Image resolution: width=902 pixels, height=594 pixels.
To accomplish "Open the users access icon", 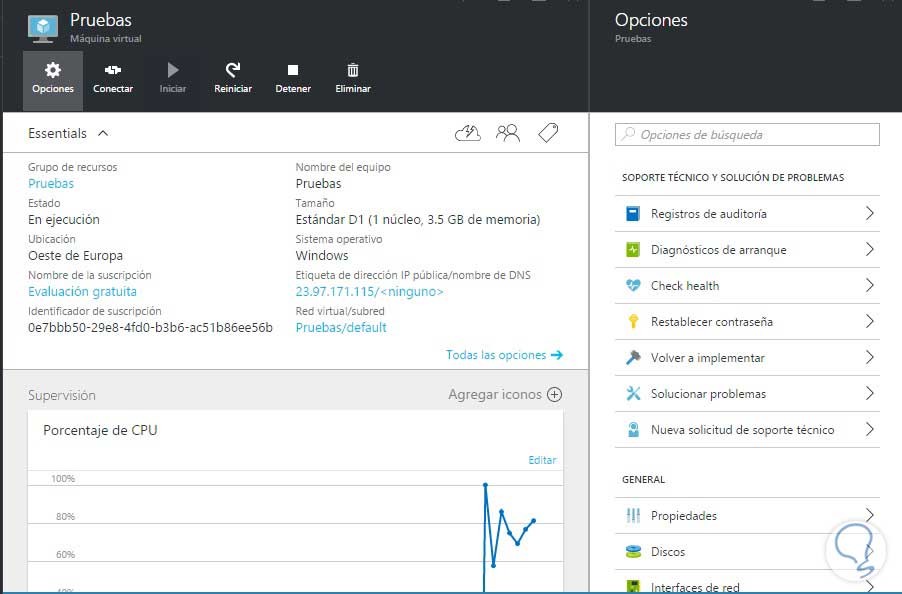I will click(508, 133).
